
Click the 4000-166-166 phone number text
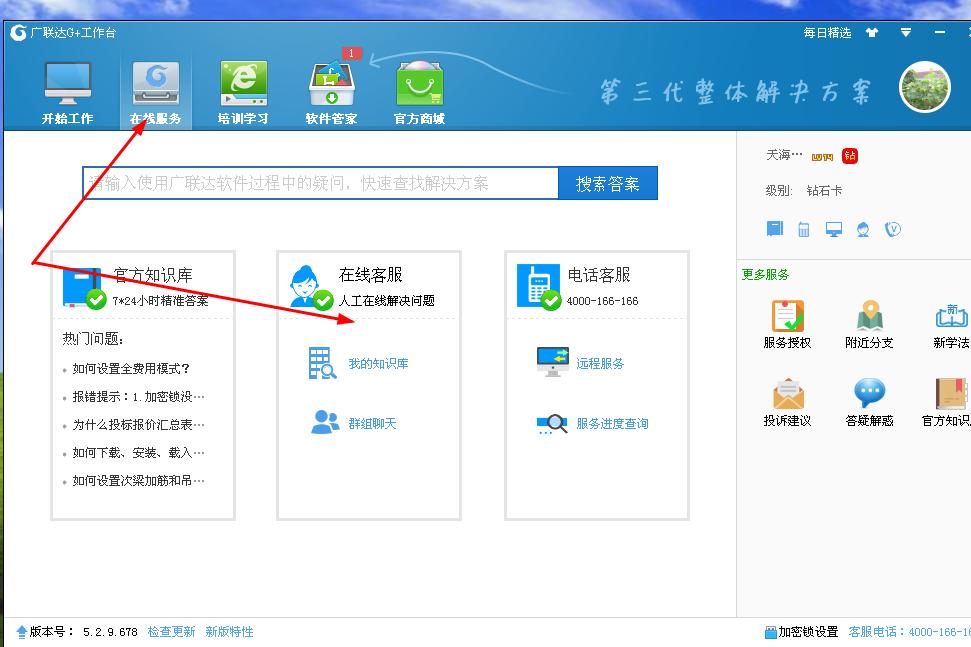click(603, 301)
